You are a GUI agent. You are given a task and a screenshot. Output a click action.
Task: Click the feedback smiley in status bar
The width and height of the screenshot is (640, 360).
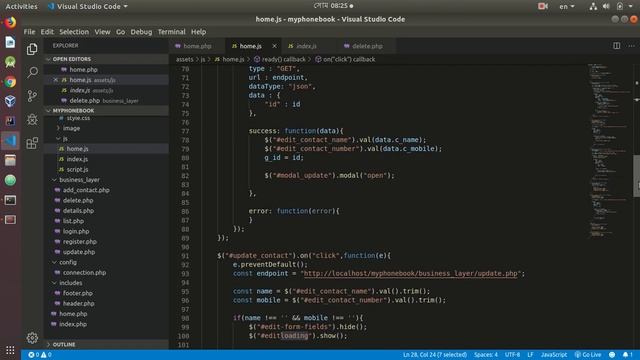click(612, 355)
